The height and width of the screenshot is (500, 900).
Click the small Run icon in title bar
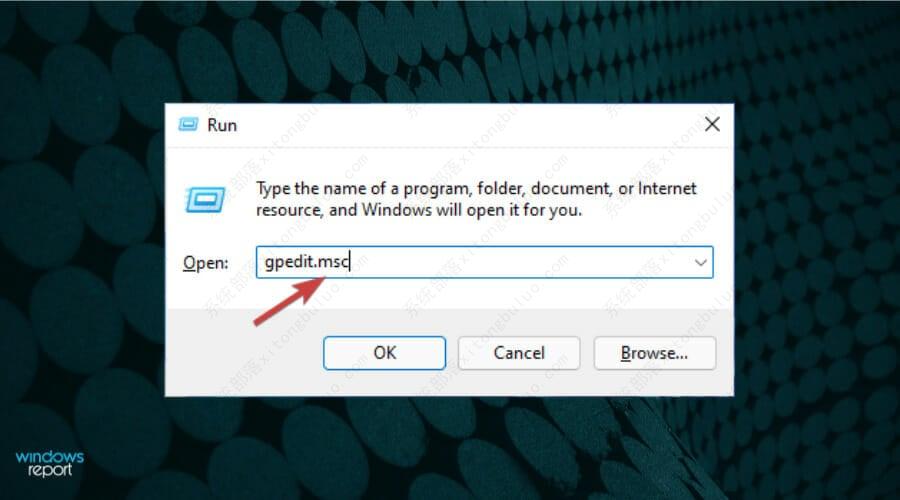188,124
